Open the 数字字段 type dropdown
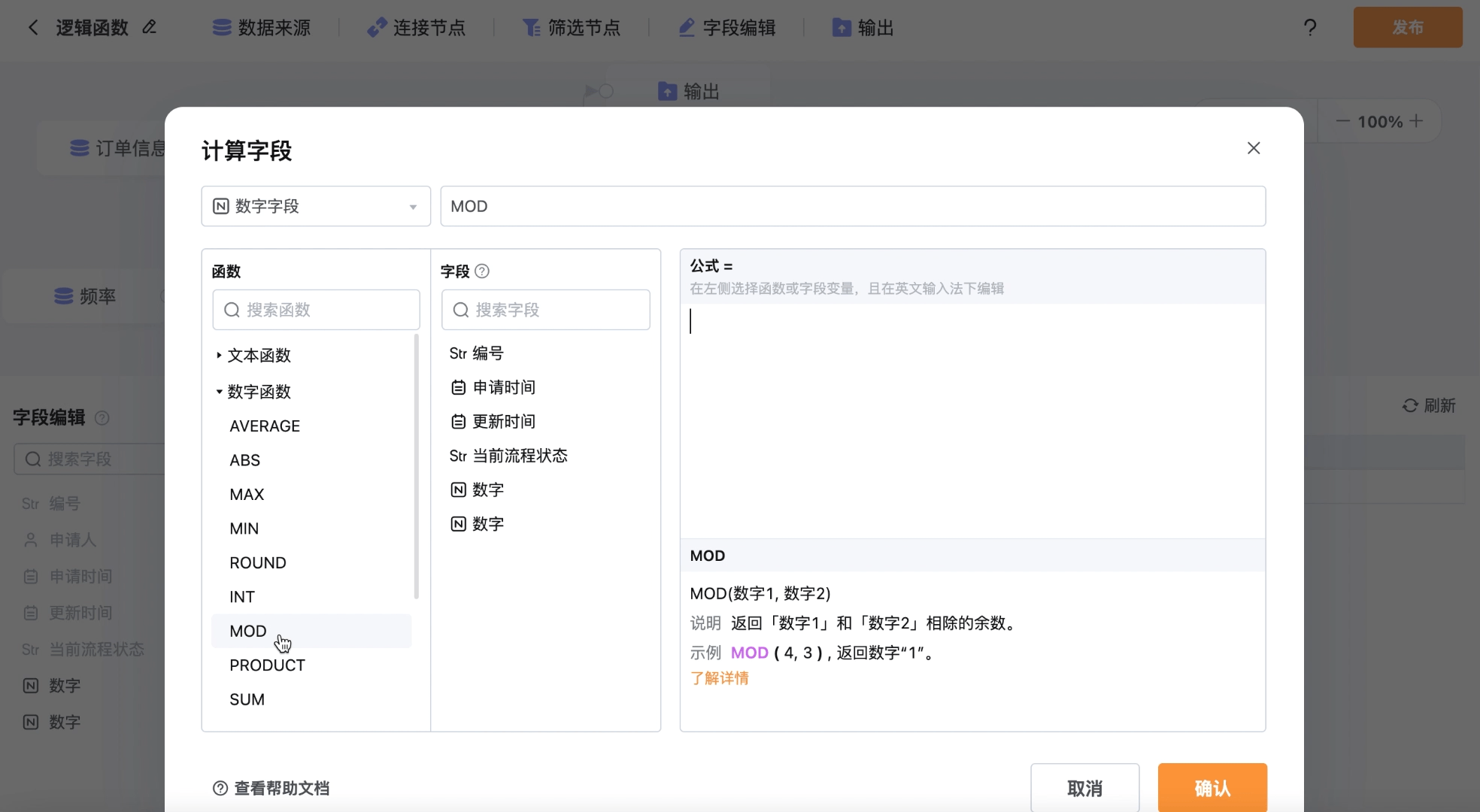Viewport: 1480px width, 812px height. (316, 206)
